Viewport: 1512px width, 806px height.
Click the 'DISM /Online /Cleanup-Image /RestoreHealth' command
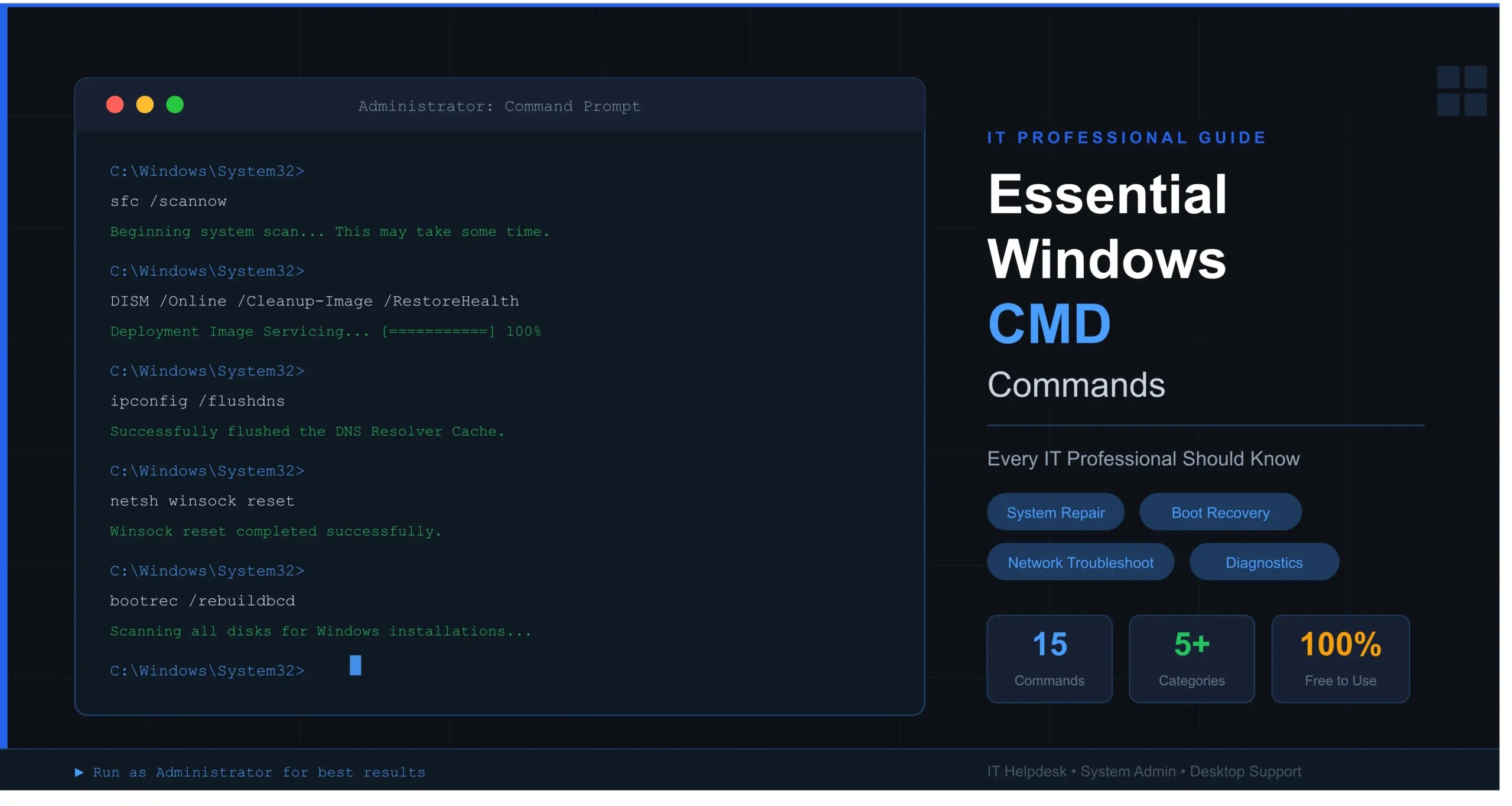click(314, 301)
